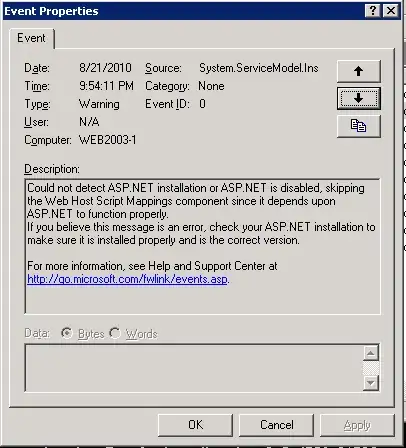
Task: Click the Data box scroll down arrow
Action: pos(371,383)
